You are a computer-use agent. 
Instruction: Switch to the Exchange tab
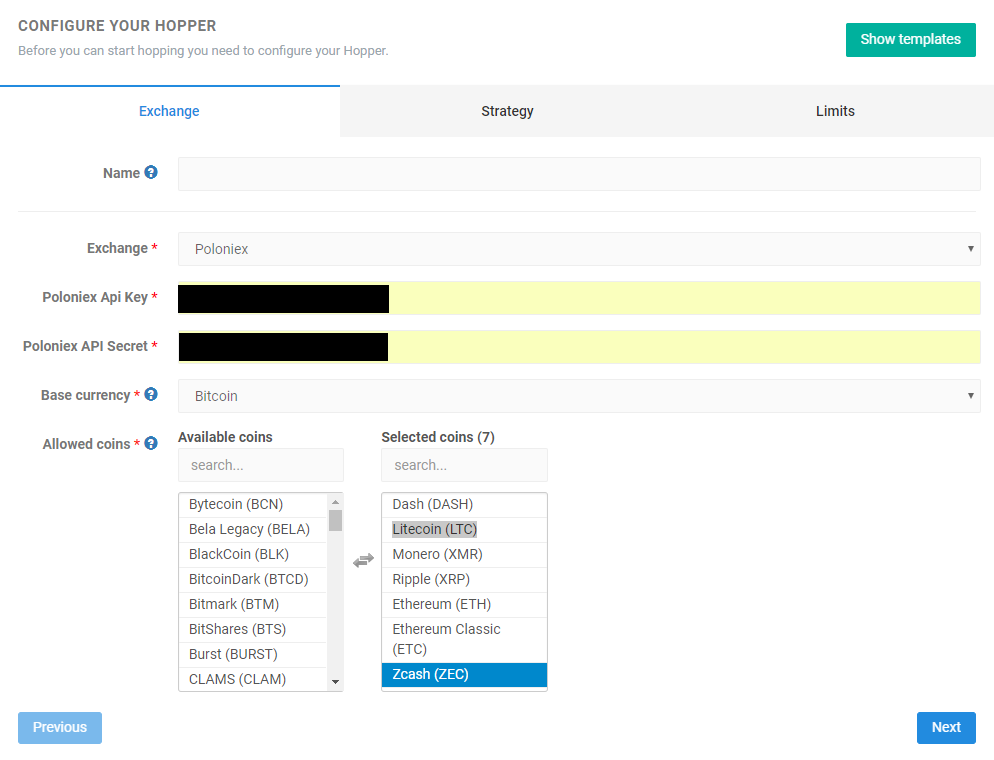169,111
